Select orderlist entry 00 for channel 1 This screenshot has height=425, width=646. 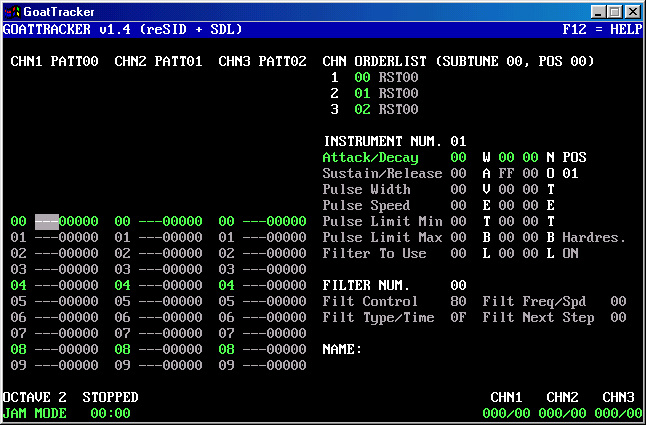[362, 77]
